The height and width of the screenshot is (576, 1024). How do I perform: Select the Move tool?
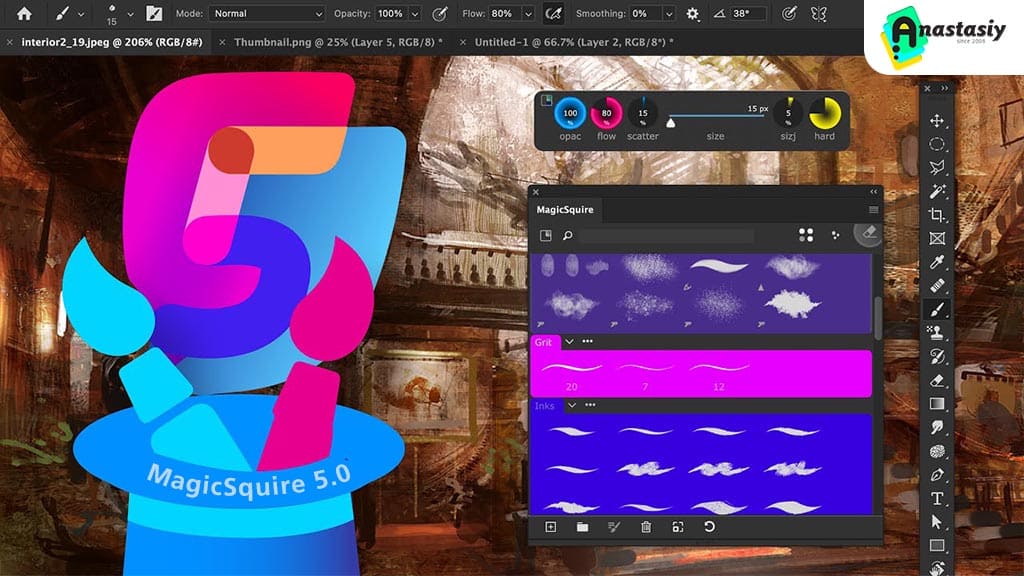(x=936, y=121)
